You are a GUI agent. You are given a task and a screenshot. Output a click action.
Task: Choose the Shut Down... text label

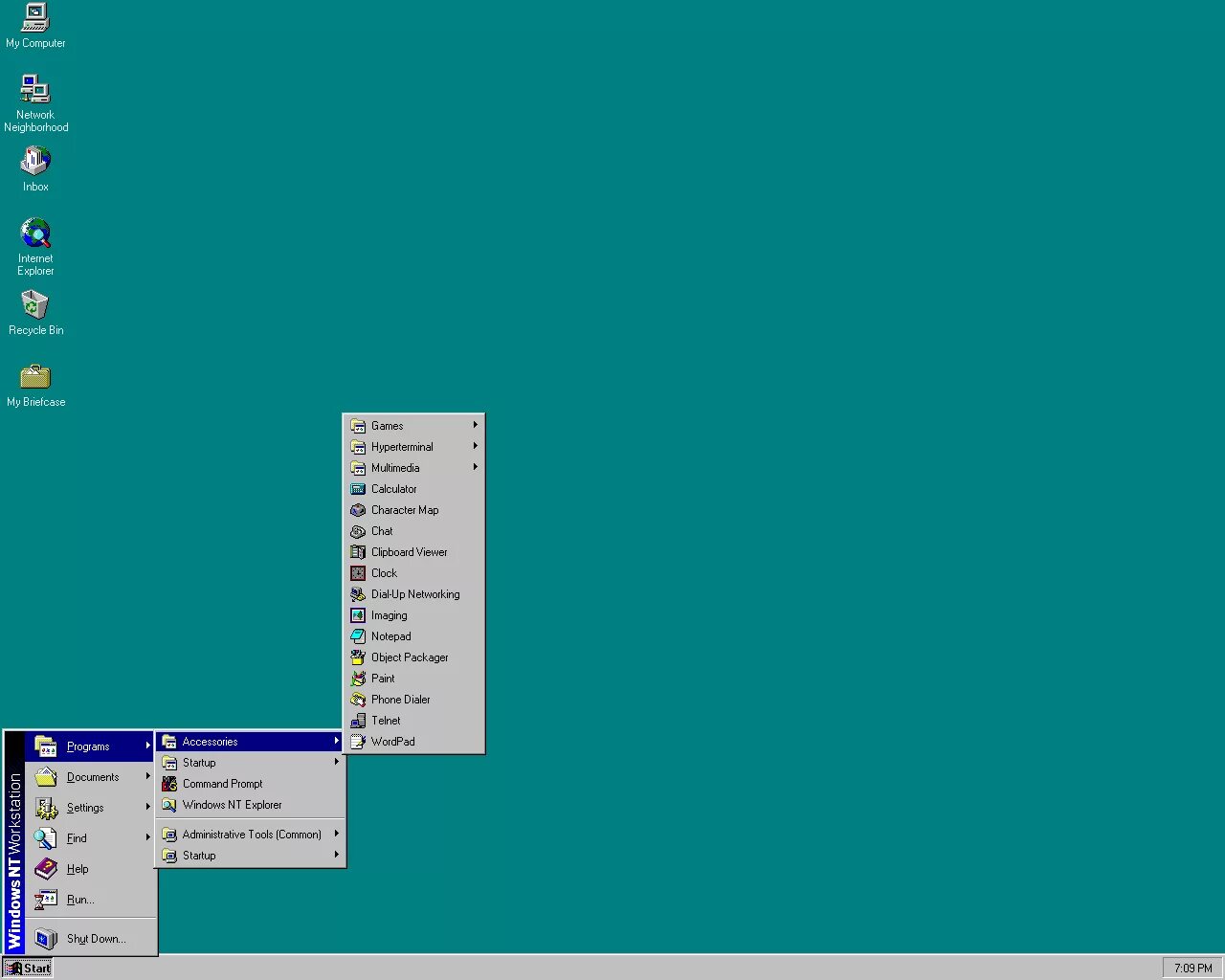coord(96,939)
